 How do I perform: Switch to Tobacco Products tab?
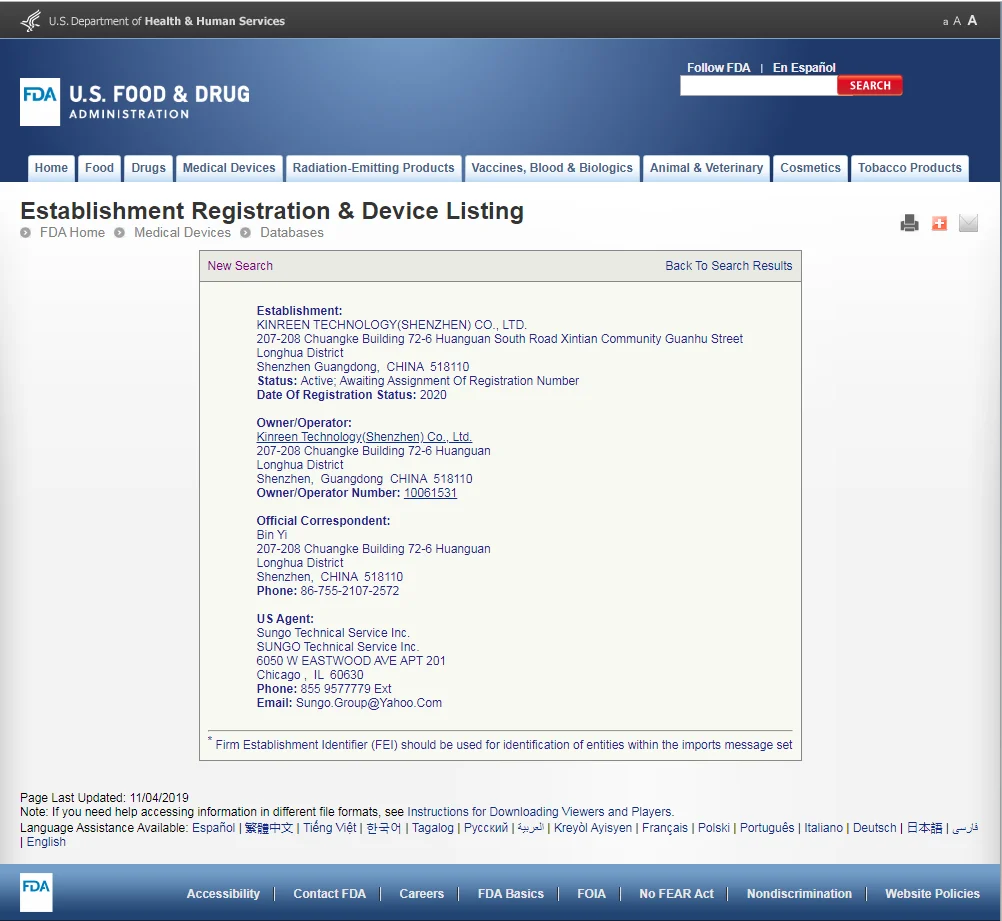pyautogui.click(x=909, y=168)
